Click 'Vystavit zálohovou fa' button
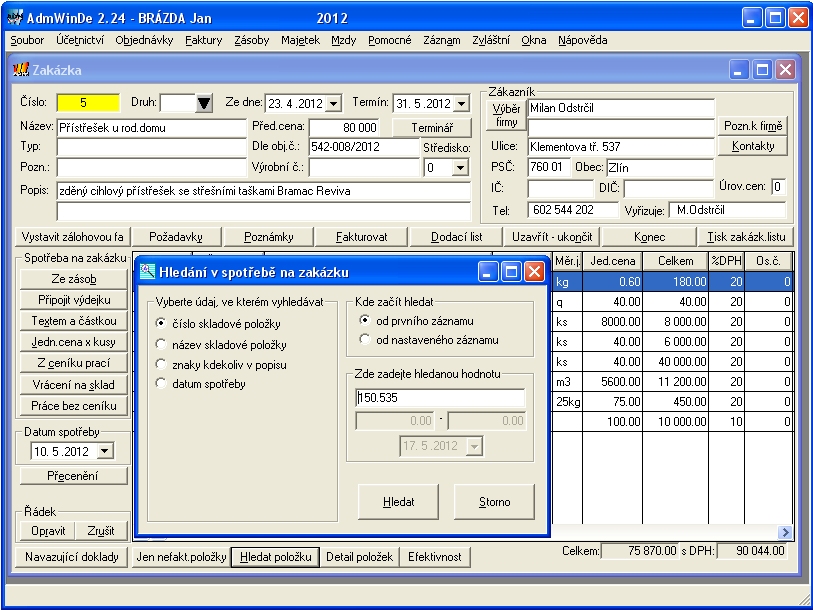 point(73,237)
